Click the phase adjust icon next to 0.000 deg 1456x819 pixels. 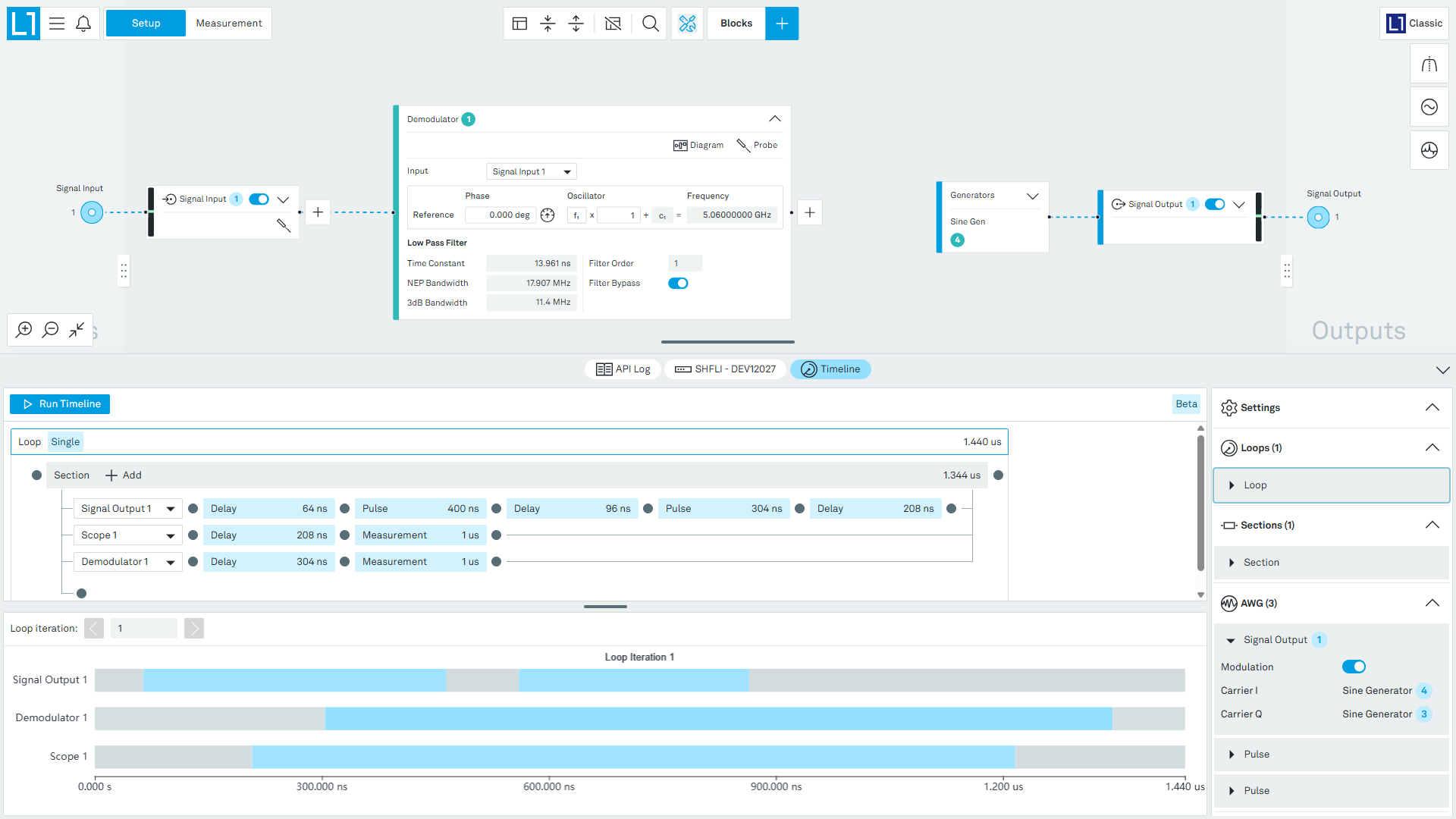point(548,215)
